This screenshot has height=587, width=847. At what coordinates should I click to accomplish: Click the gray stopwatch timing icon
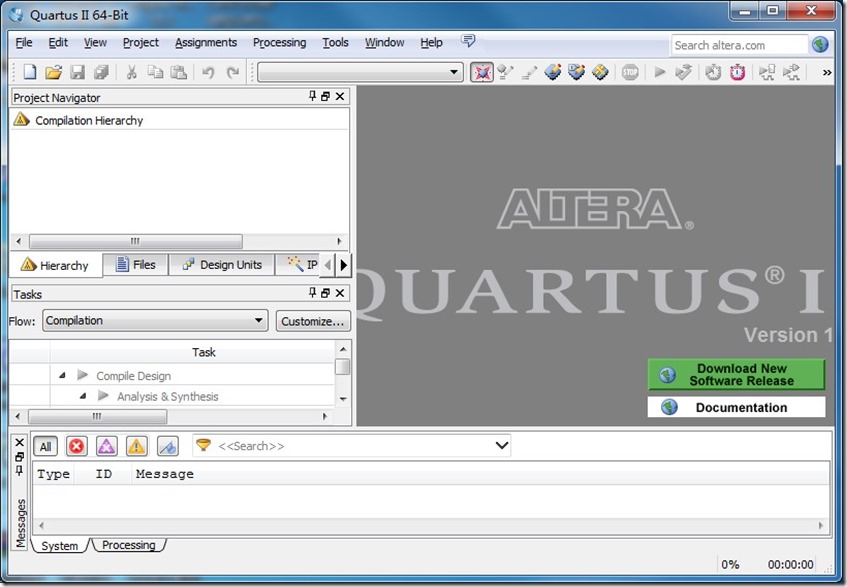(x=713, y=72)
